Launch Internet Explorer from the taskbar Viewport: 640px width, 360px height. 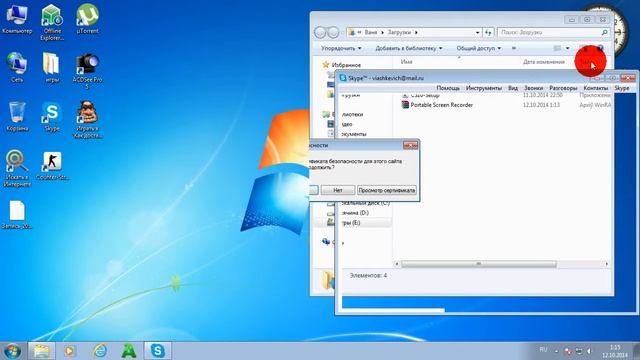[100, 351]
